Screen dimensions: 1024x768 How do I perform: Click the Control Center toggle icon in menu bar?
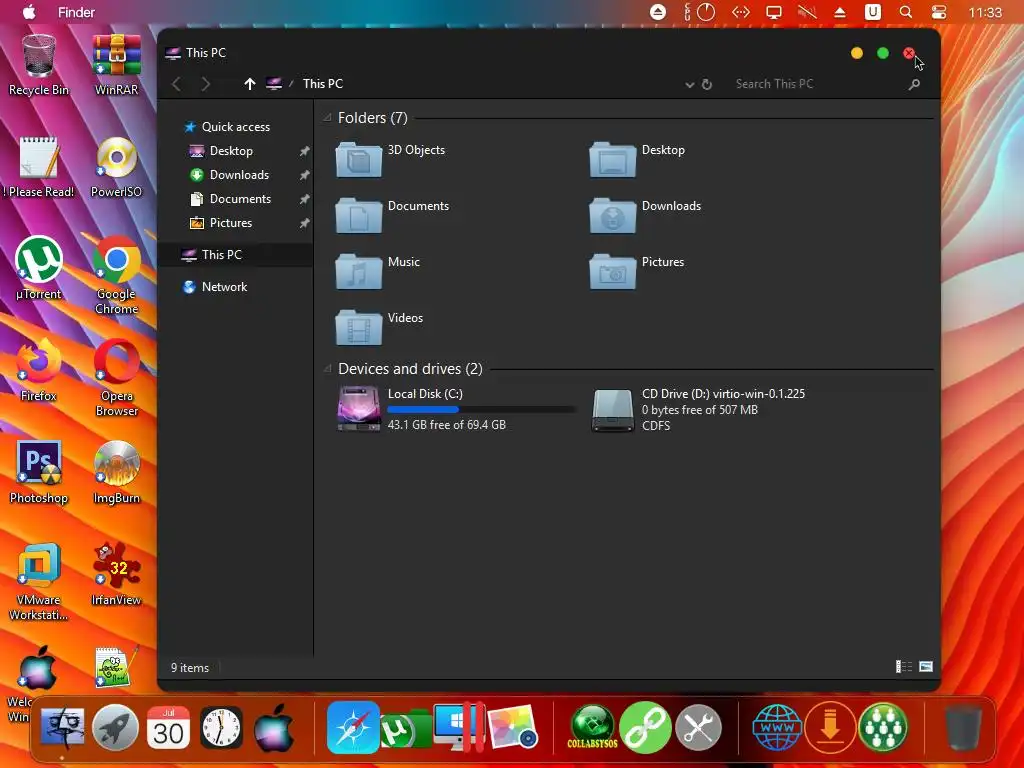click(938, 12)
